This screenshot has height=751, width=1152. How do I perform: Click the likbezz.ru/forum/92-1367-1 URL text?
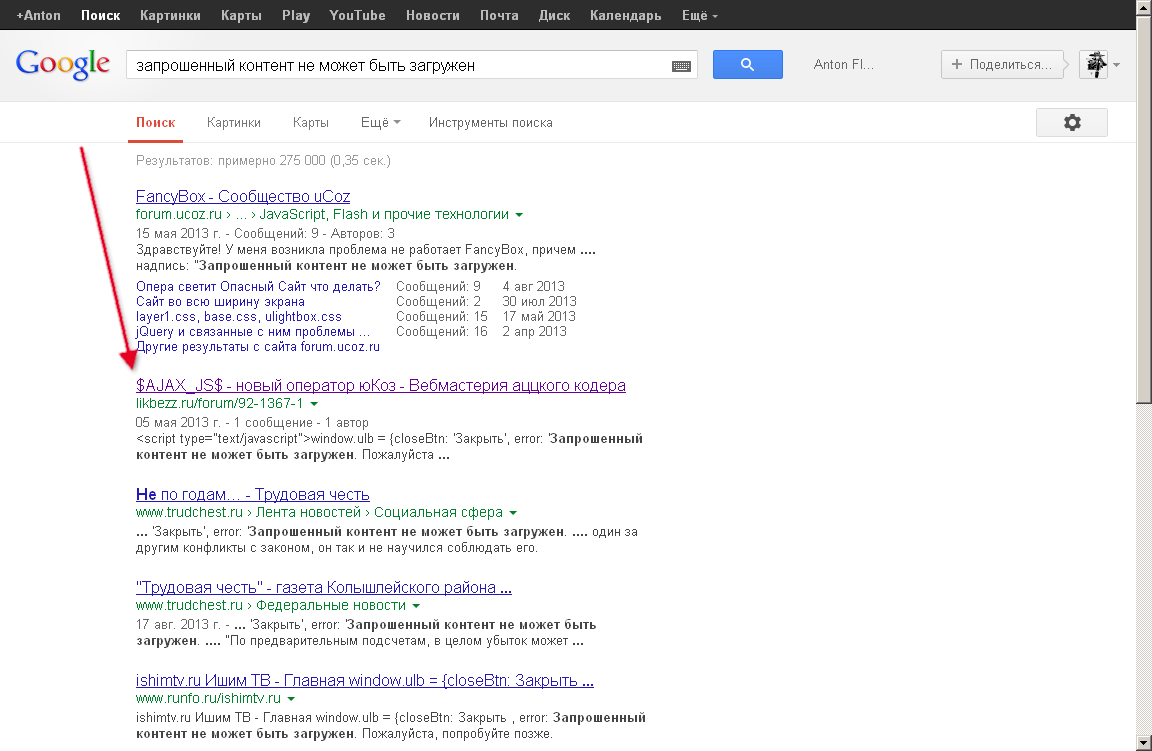click(220, 403)
